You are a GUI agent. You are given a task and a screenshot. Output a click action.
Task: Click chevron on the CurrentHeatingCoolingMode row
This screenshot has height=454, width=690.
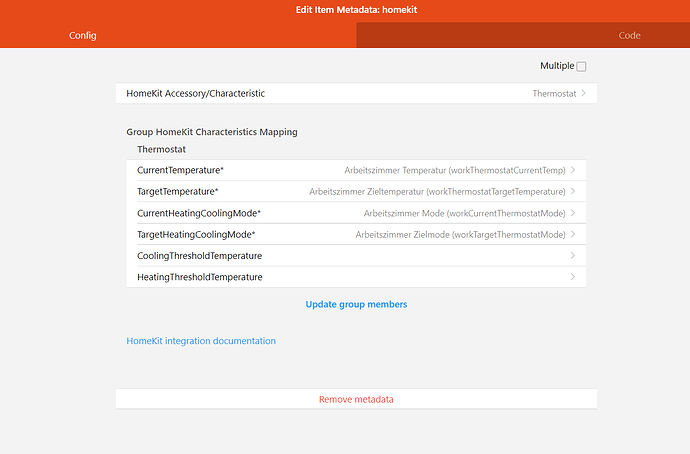coord(573,213)
